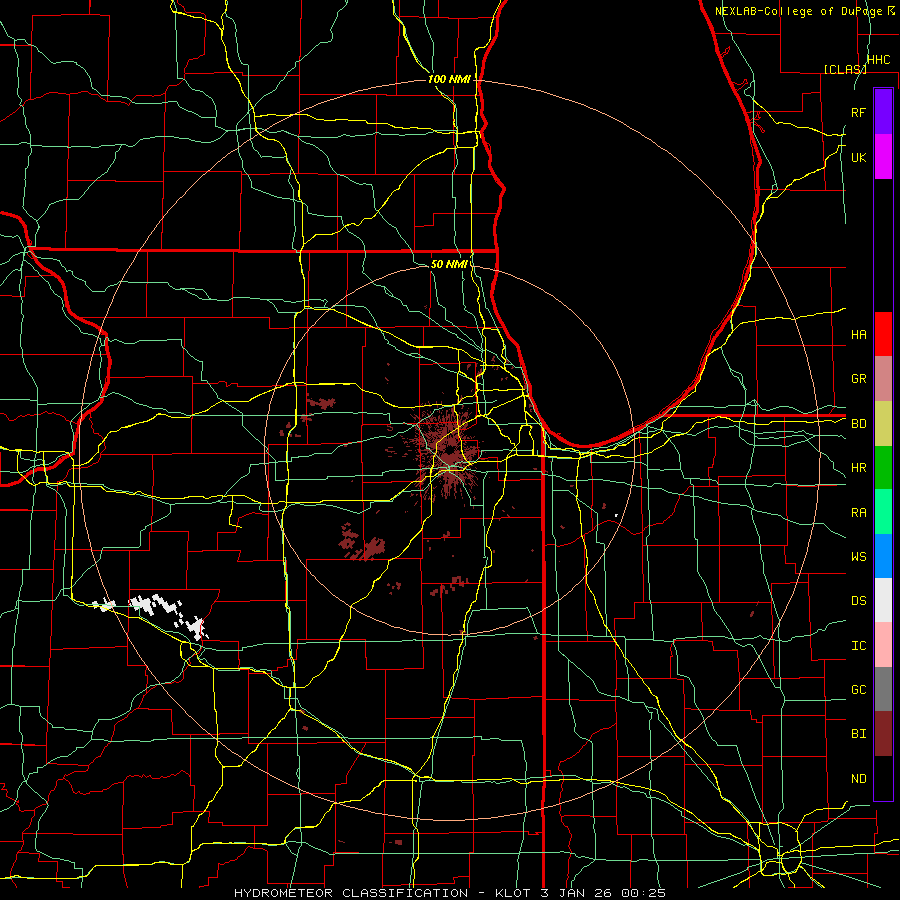Click the 'DS' legend label text

858,601
